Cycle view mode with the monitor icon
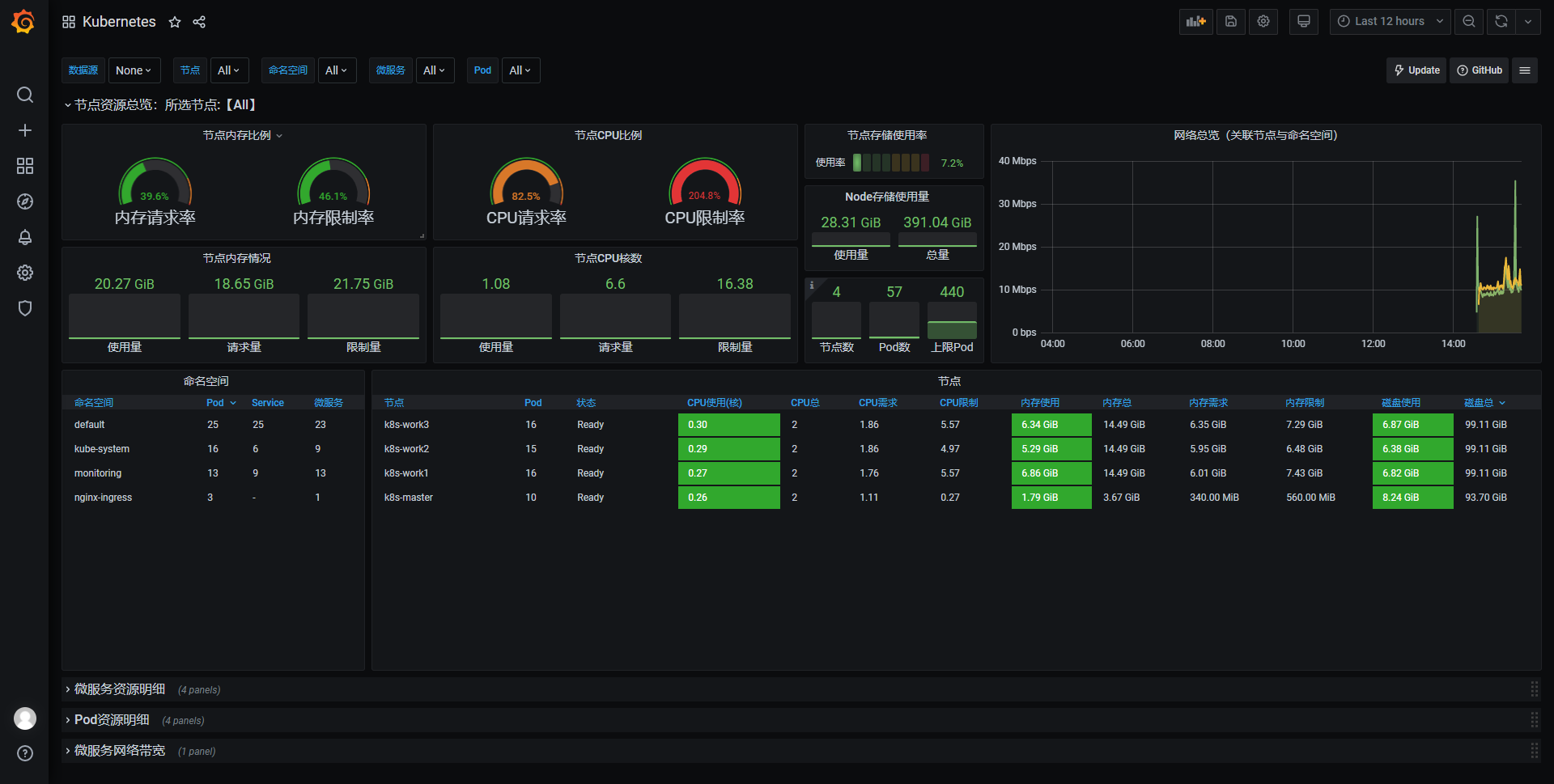1554x784 pixels. tap(1303, 22)
